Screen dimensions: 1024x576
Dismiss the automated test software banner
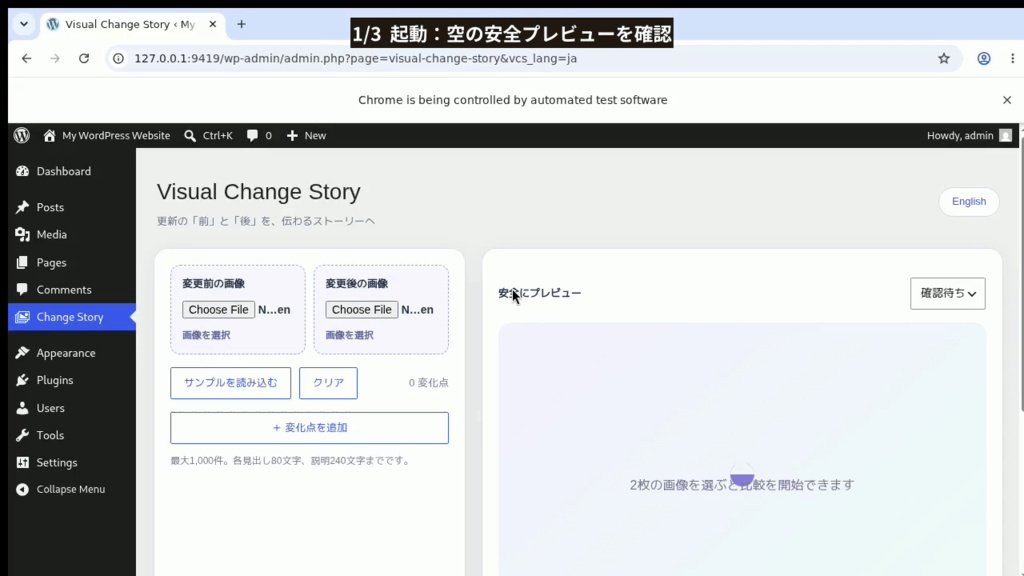pyautogui.click(x=1006, y=100)
